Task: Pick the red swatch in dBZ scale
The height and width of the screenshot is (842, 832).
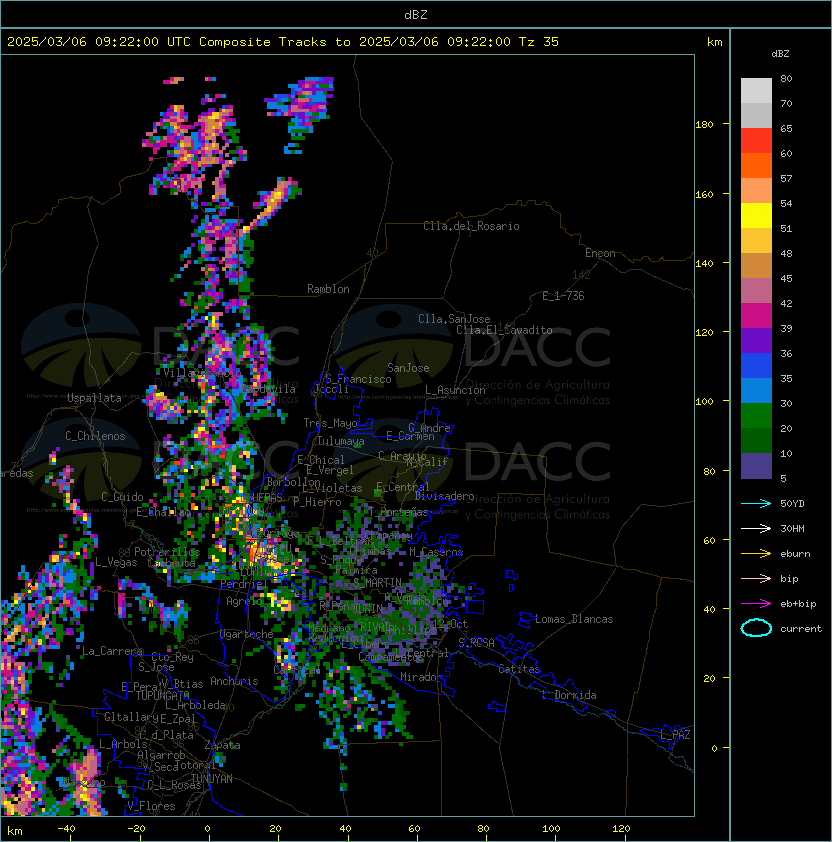Action: coord(756,141)
